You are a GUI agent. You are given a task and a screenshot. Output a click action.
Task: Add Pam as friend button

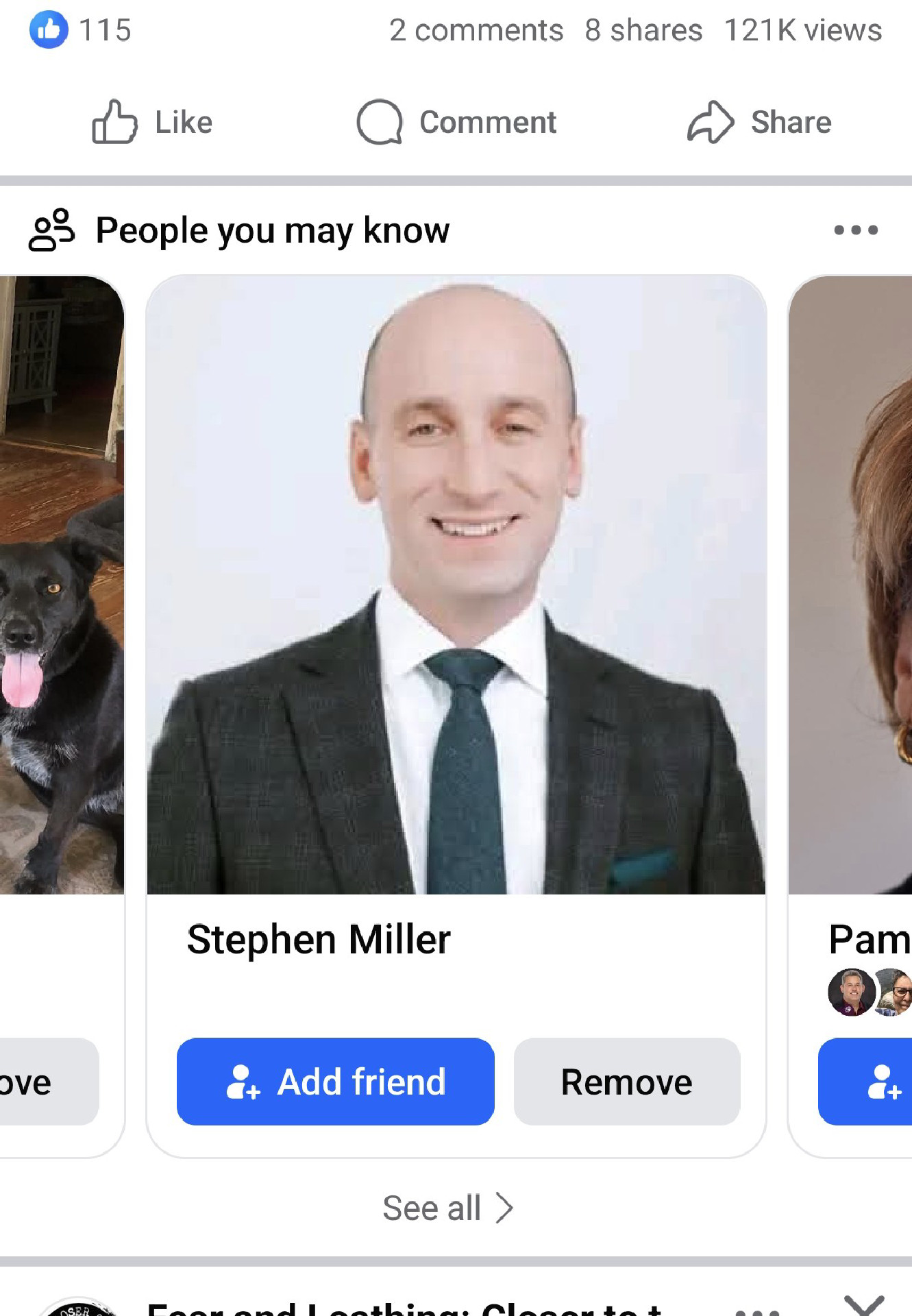point(865,1081)
